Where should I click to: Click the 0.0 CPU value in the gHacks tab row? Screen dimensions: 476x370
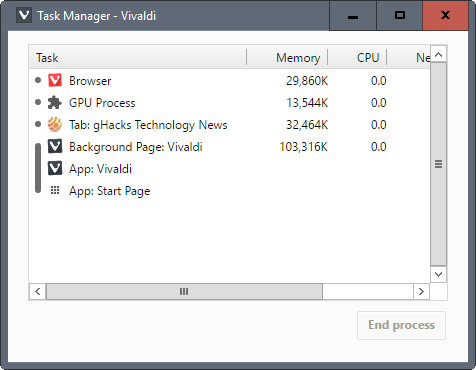[379, 125]
